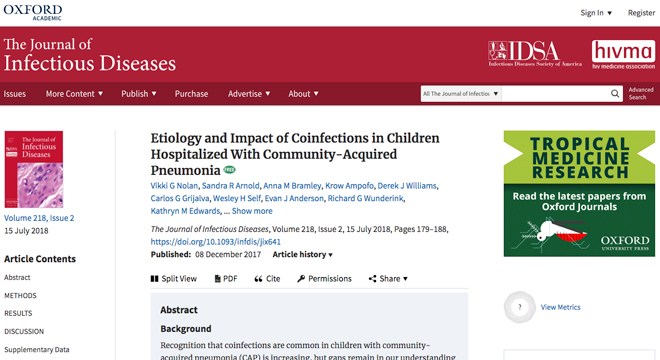Open Permissions key icon
Screen dimensions: 660x360
click(301, 279)
